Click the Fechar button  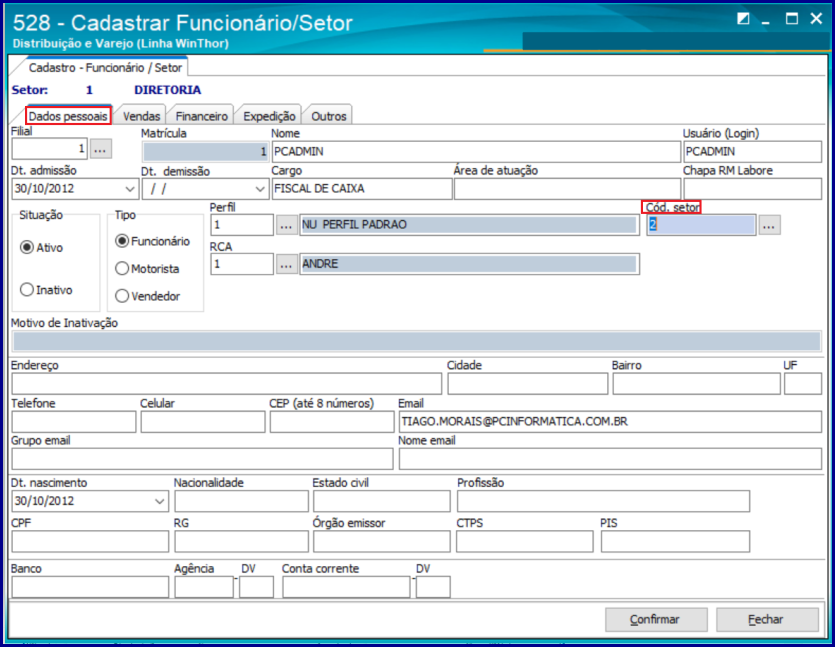pyautogui.click(x=767, y=619)
